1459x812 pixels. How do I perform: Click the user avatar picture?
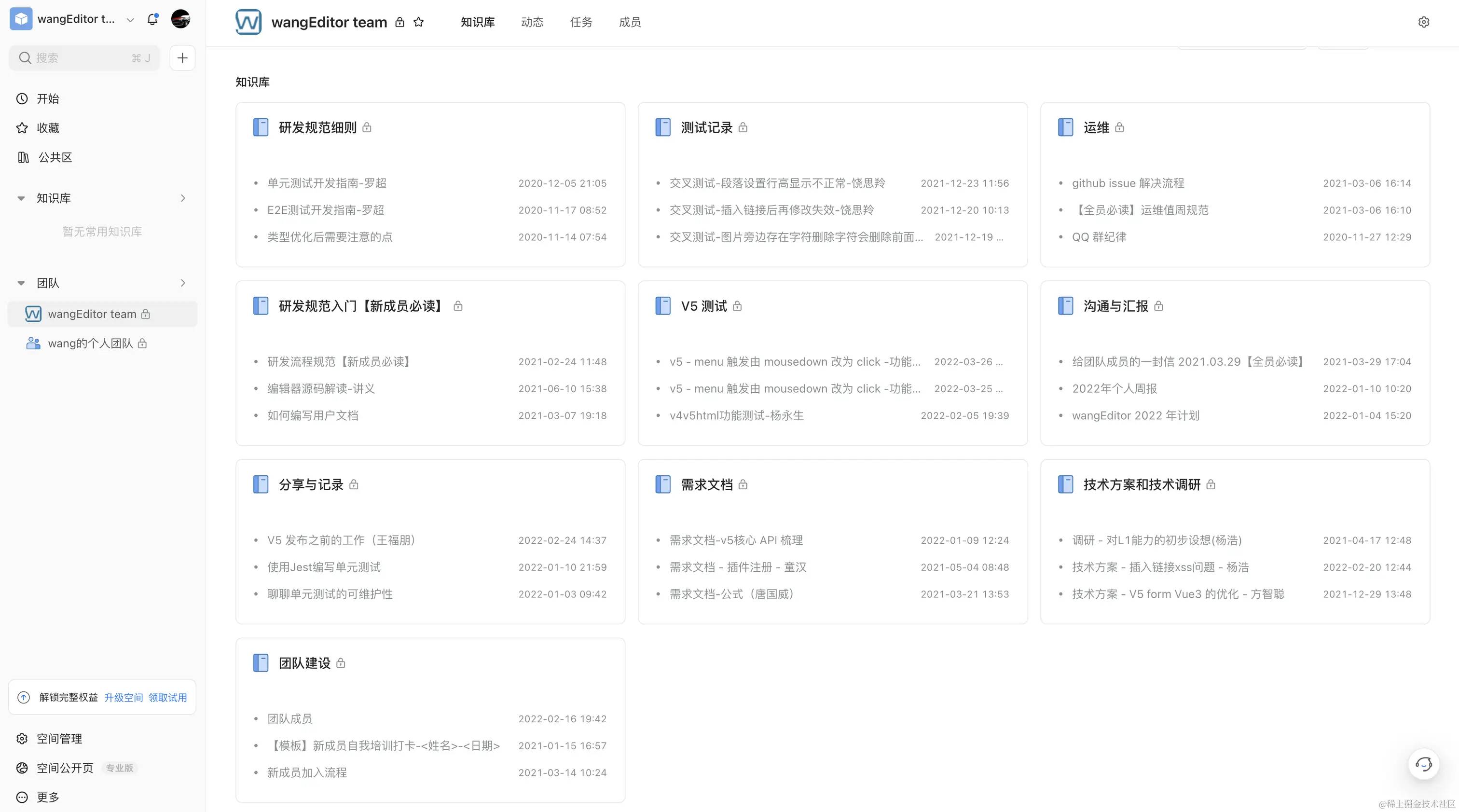pyautogui.click(x=180, y=19)
